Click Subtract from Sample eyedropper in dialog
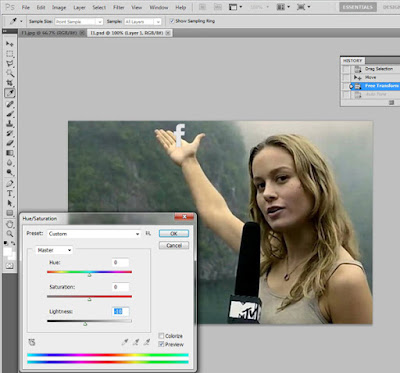This screenshot has width=400, height=373. click(x=147, y=342)
